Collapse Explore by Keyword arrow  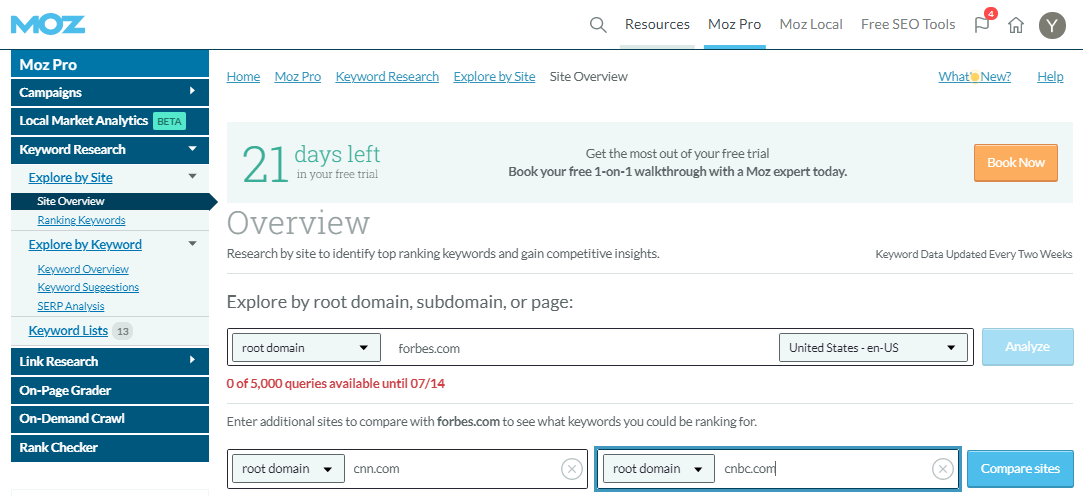point(193,244)
